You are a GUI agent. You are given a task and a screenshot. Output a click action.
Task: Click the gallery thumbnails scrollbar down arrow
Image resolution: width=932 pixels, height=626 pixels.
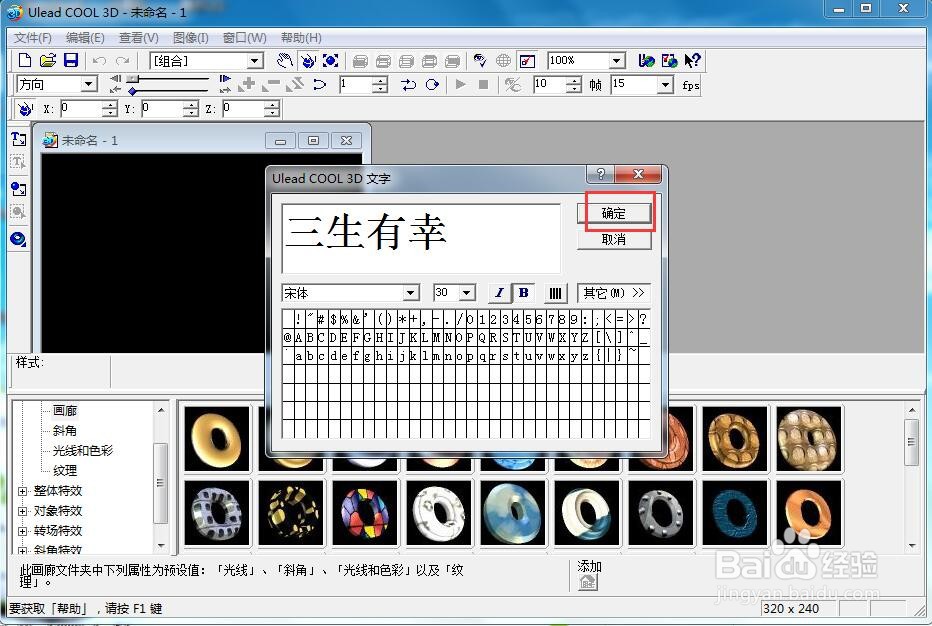click(x=912, y=546)
